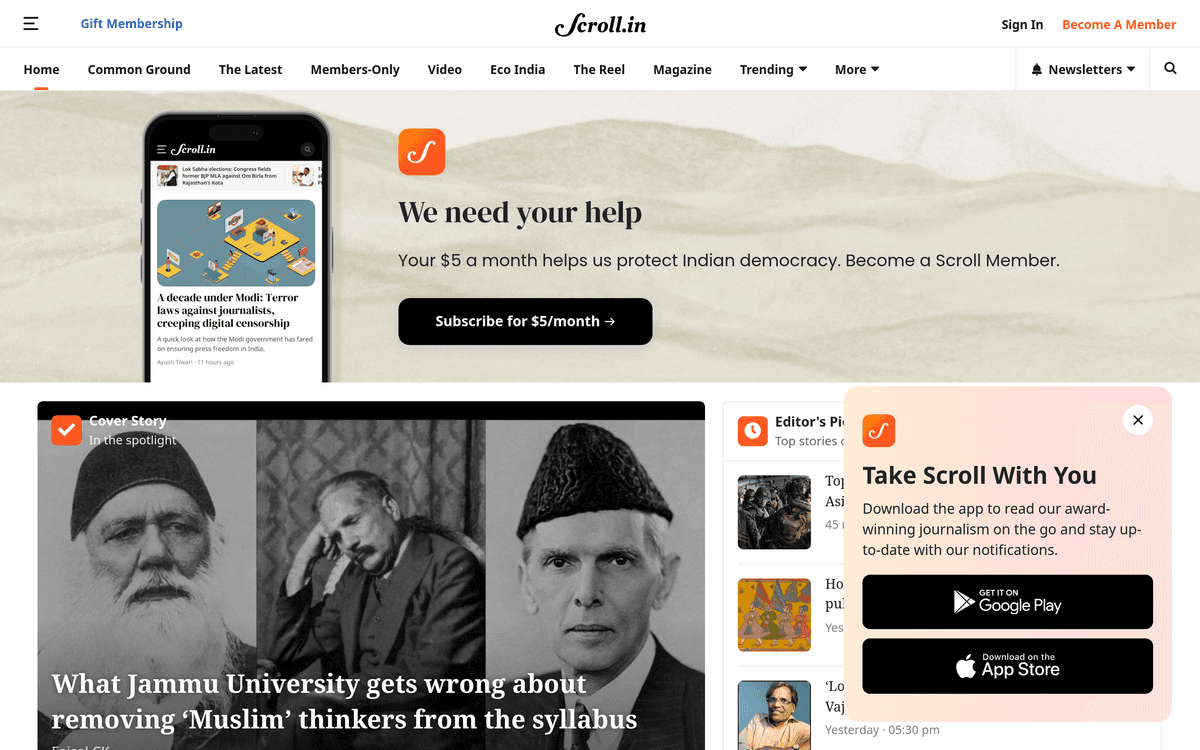
Task: Close the Take Scroll With You popup
Action: click(x=1138, y=420)
